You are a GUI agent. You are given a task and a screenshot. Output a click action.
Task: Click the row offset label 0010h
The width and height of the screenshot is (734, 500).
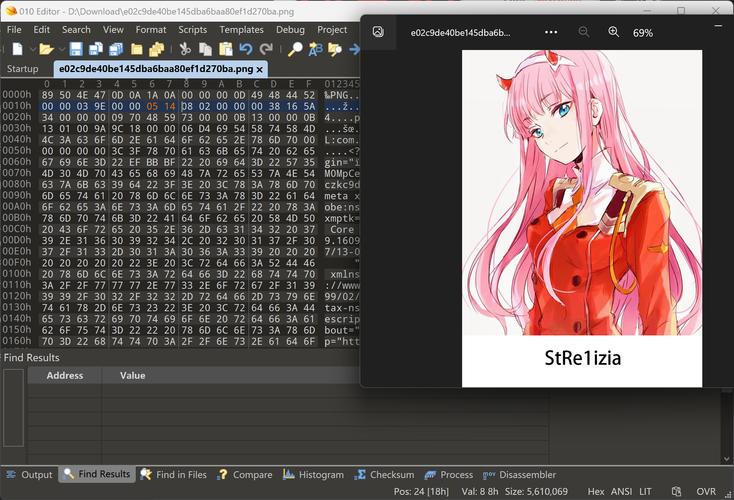pos(17,106)
